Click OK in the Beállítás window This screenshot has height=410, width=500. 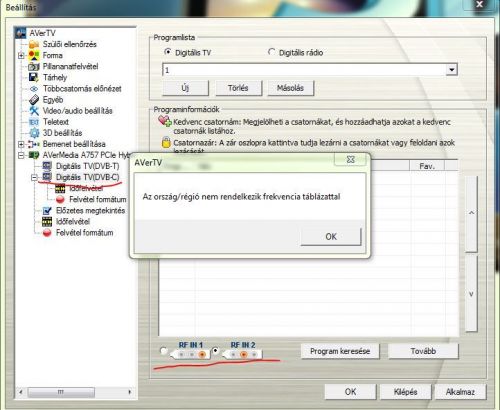coord(350,392)
